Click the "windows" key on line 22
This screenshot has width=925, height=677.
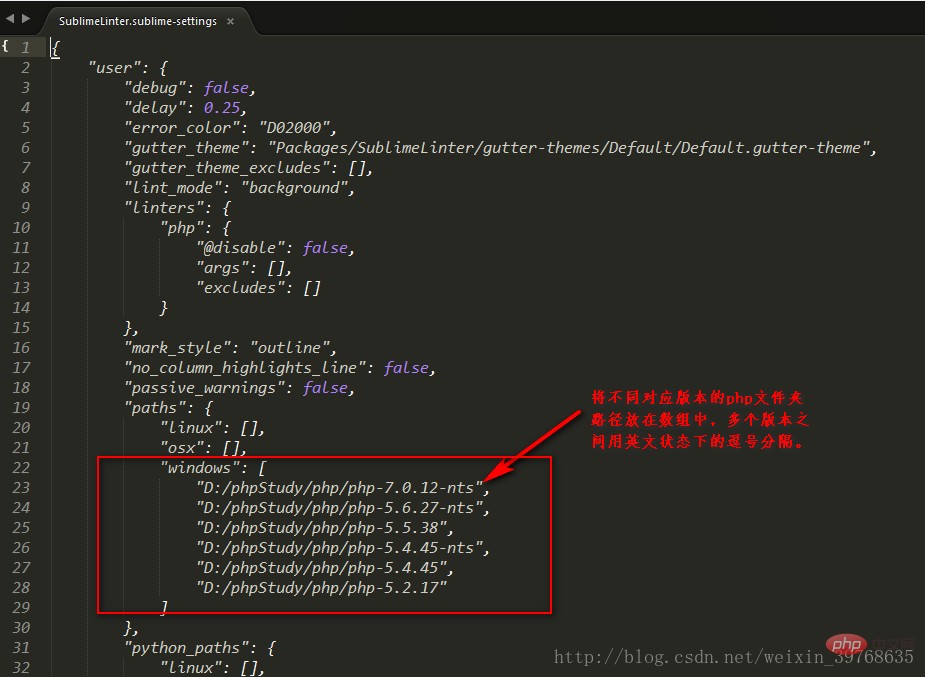tap(199, 468)
